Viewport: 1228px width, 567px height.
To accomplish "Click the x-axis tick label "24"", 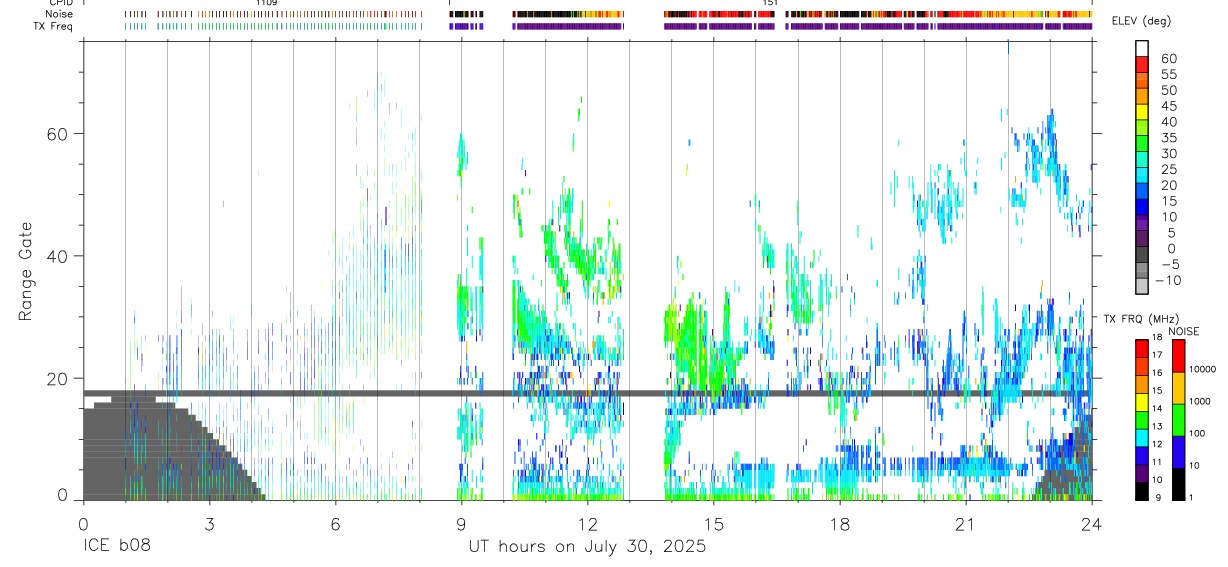I will click(1091, 524).
